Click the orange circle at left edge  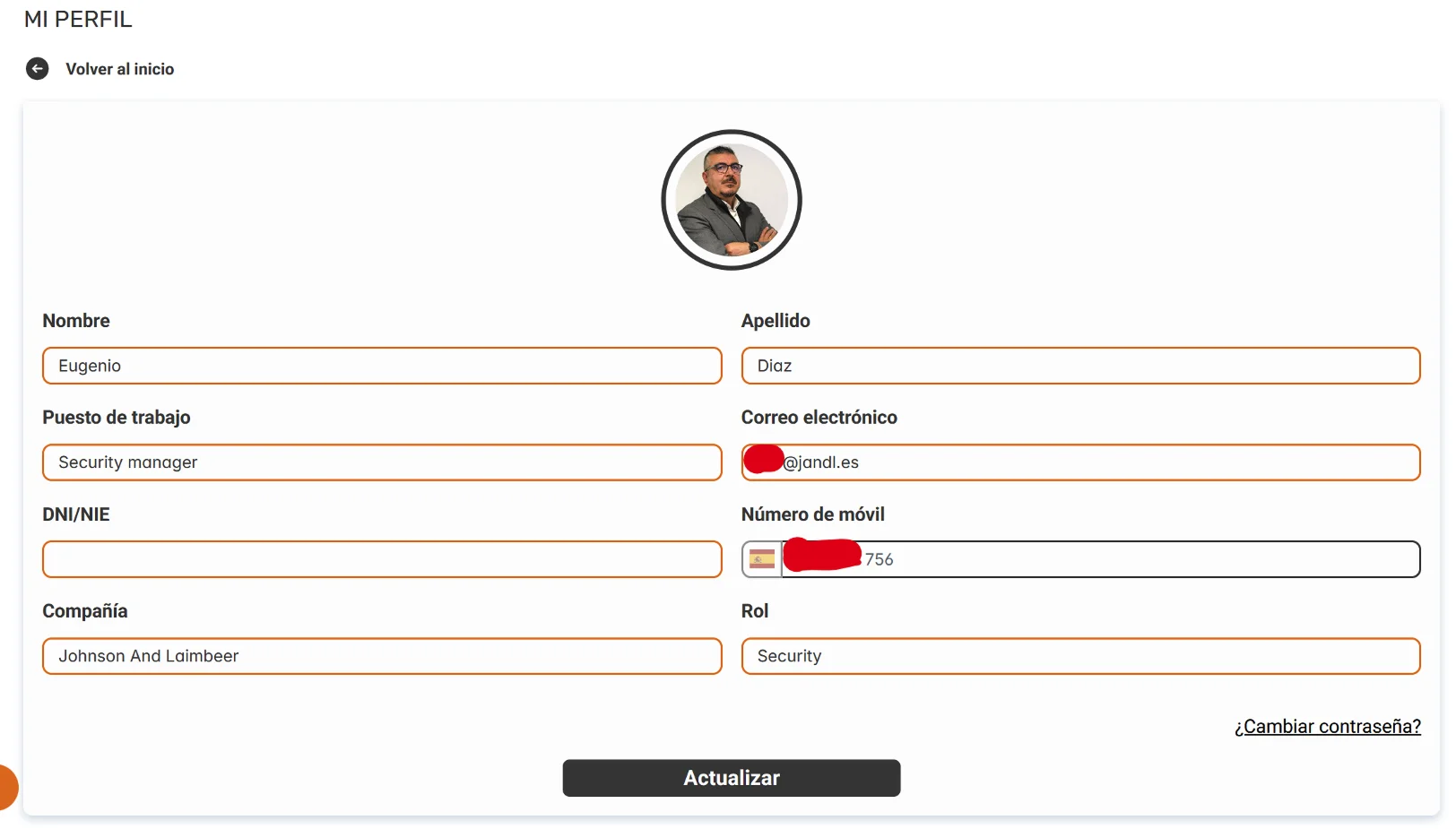7,788
